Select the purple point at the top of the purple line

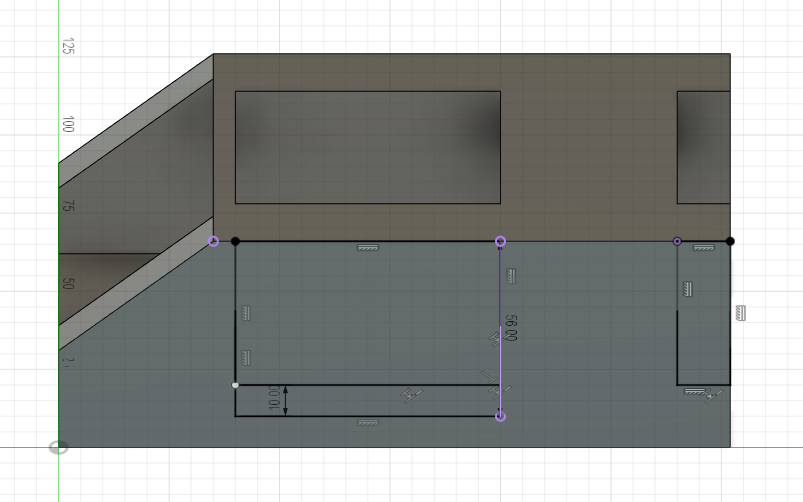click(501, 241)
